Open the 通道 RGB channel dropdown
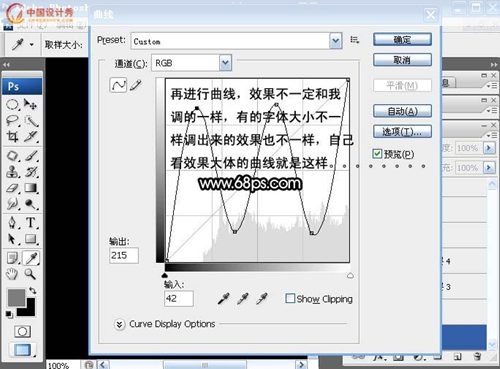Screen dimensions: 500x369 pyautogui.click(x=225, y=63)
